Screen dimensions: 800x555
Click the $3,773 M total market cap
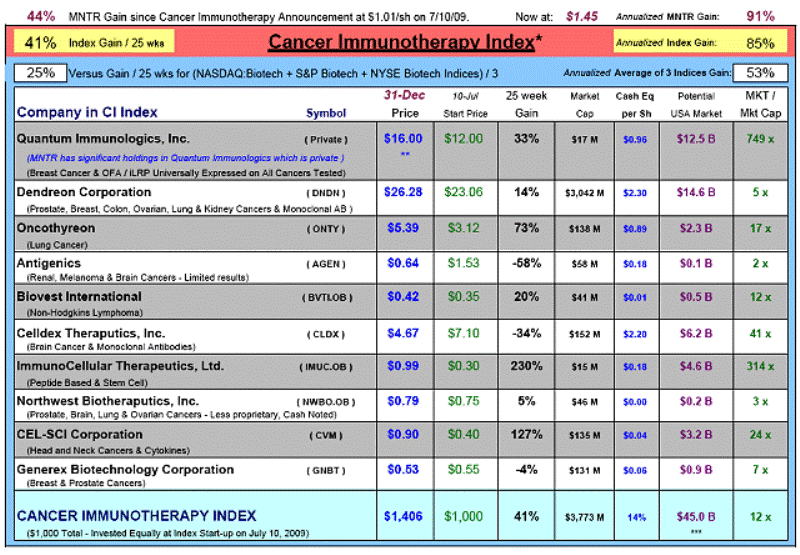tap(585, 518)
